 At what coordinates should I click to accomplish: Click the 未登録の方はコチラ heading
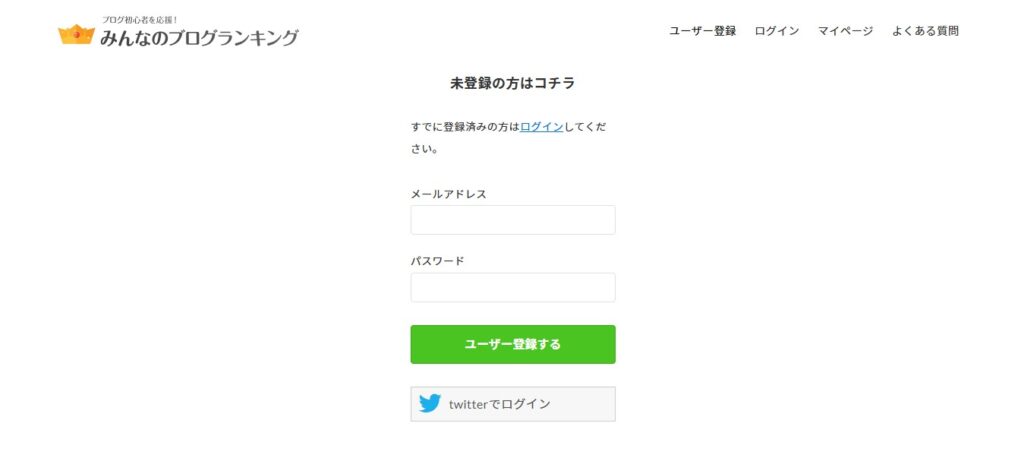[x=512, y=83]
